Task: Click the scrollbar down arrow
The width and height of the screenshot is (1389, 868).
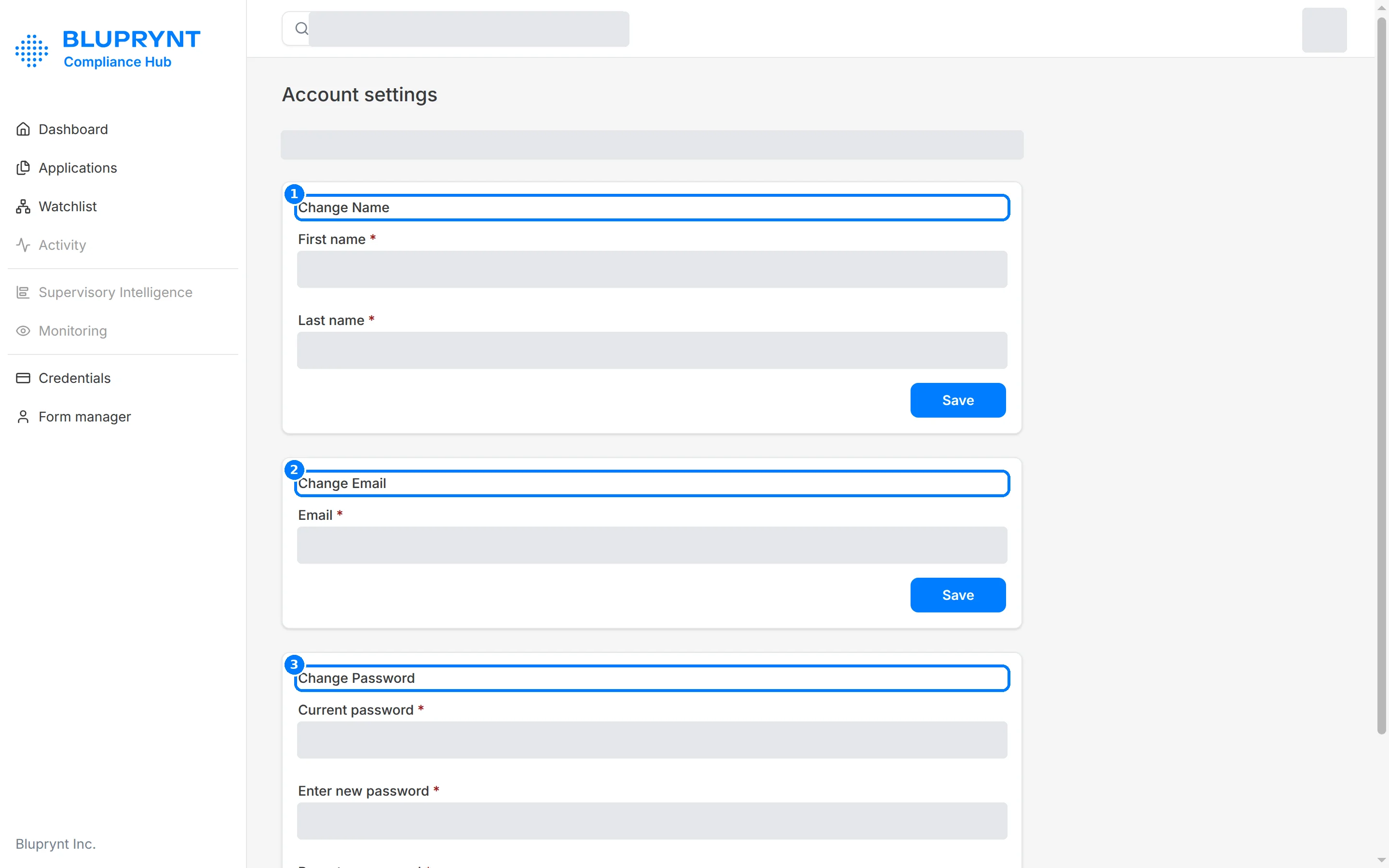Action: [1382, 861]
